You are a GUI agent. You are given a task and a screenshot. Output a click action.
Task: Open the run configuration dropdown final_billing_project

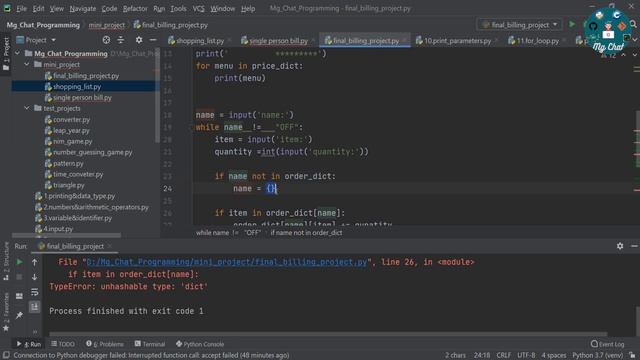(x=520, y=25)
